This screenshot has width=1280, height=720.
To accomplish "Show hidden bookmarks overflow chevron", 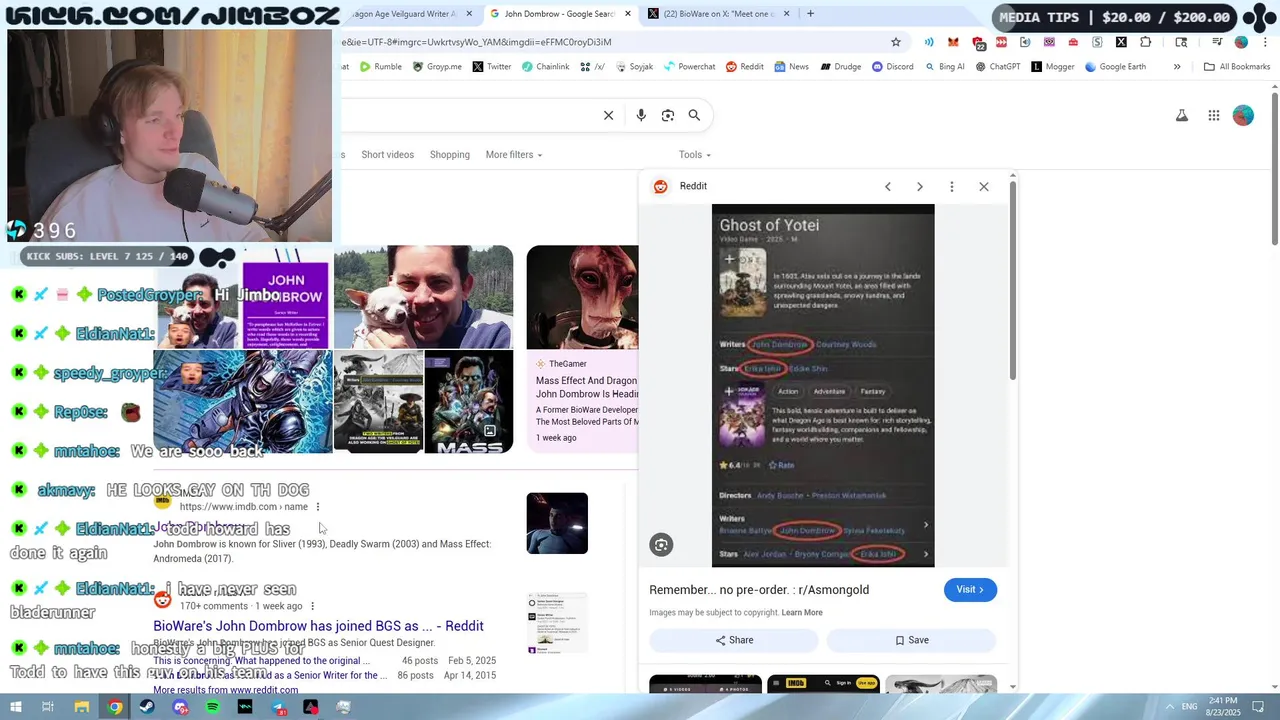I will (1177, 67).
